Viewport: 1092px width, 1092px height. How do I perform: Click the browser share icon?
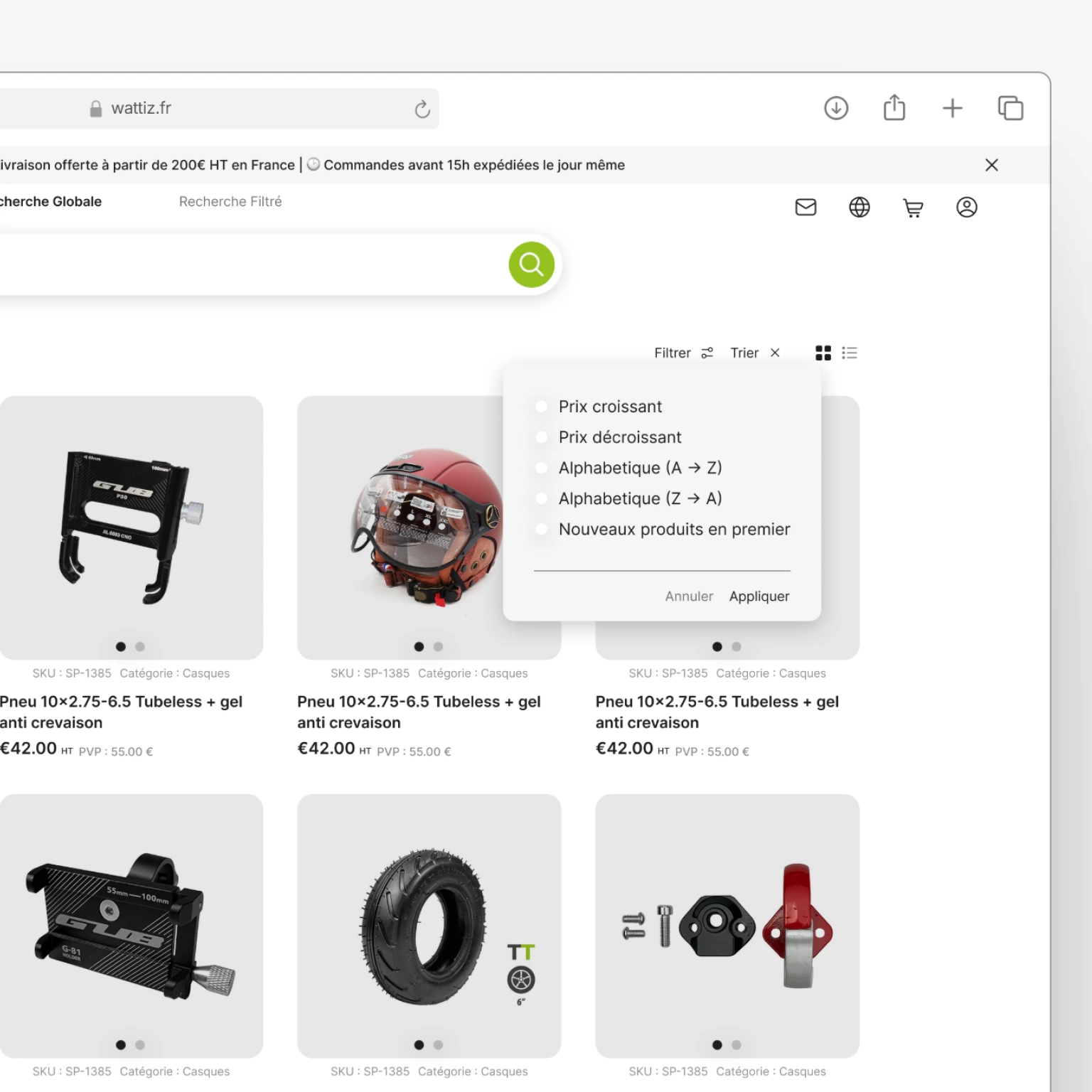(x=894, y=108)
